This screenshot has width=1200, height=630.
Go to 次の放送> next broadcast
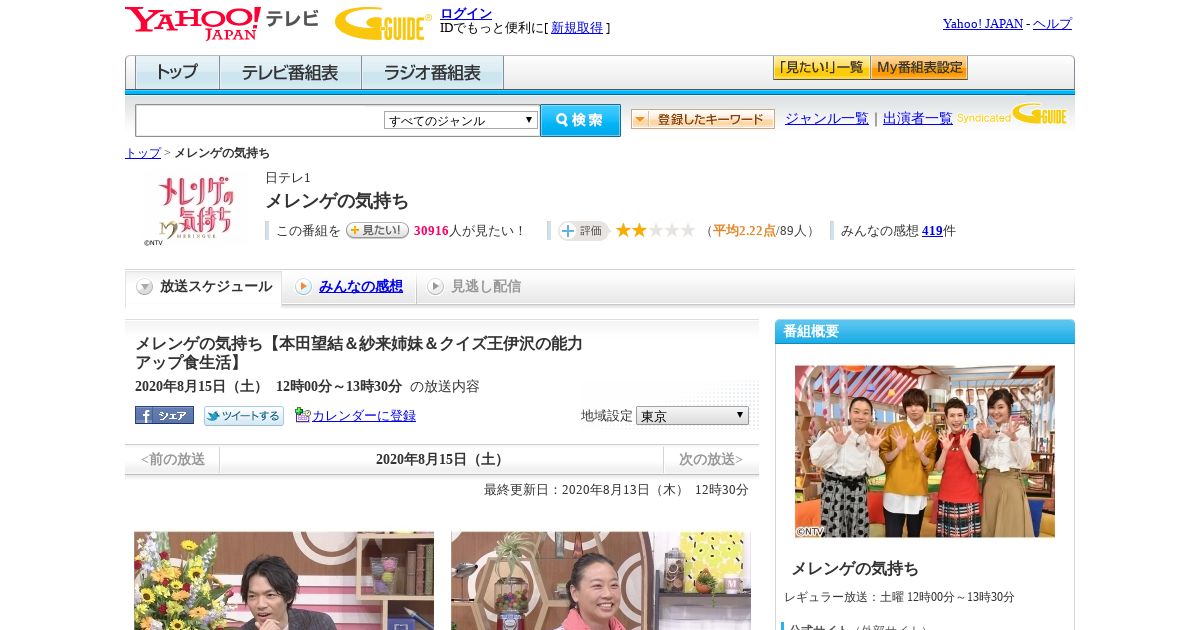711,460
